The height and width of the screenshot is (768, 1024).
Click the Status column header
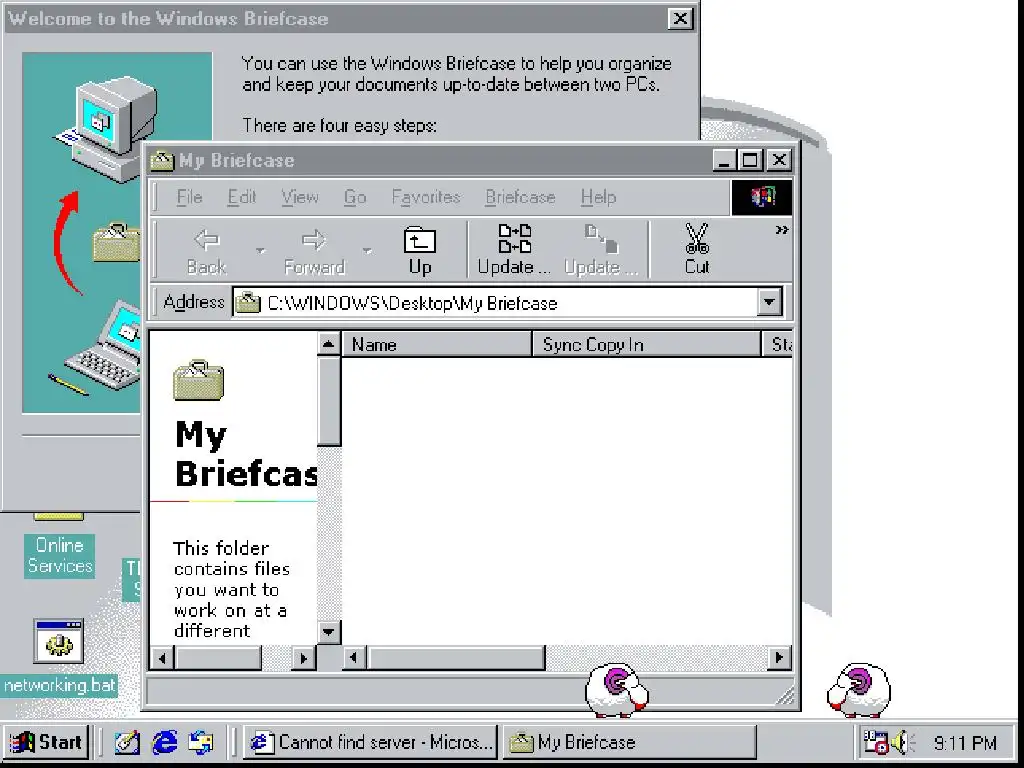(x=777, y=344)
